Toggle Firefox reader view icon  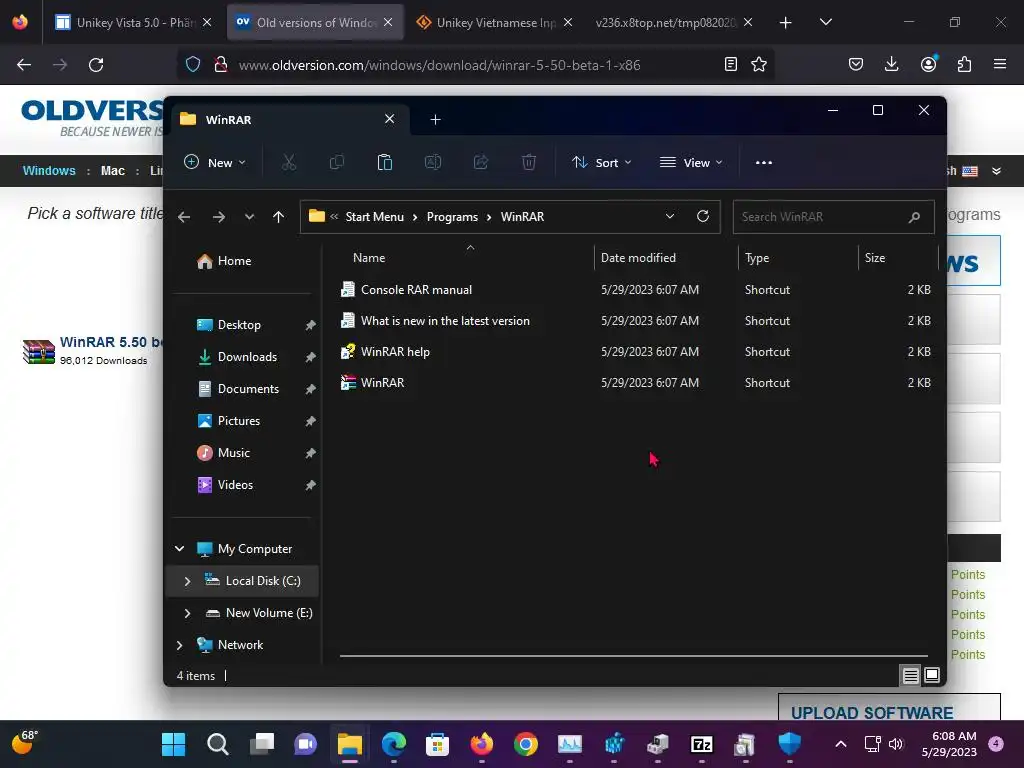[x=731, y=64]
